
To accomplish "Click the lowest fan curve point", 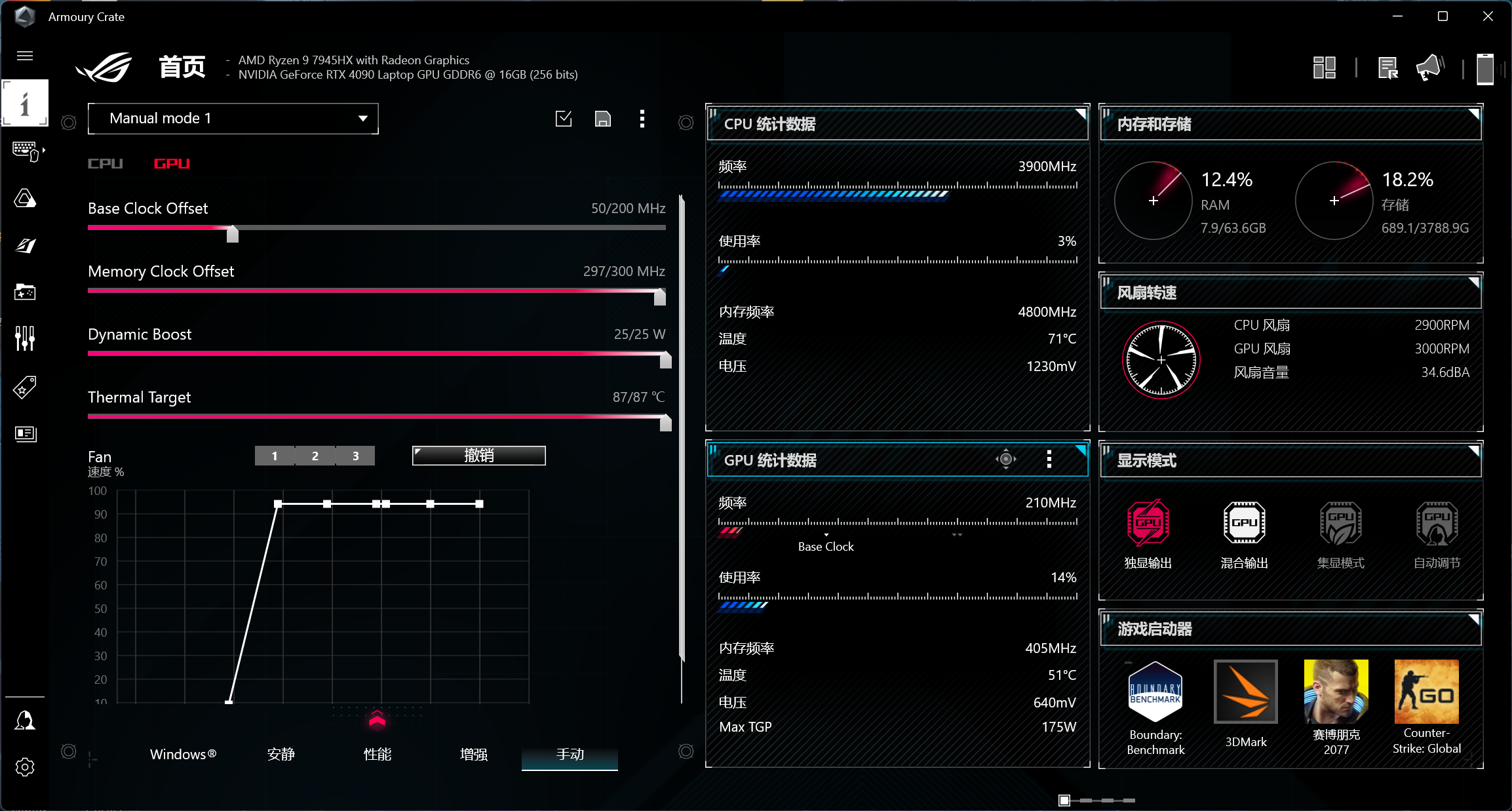I will coord(229,702).
